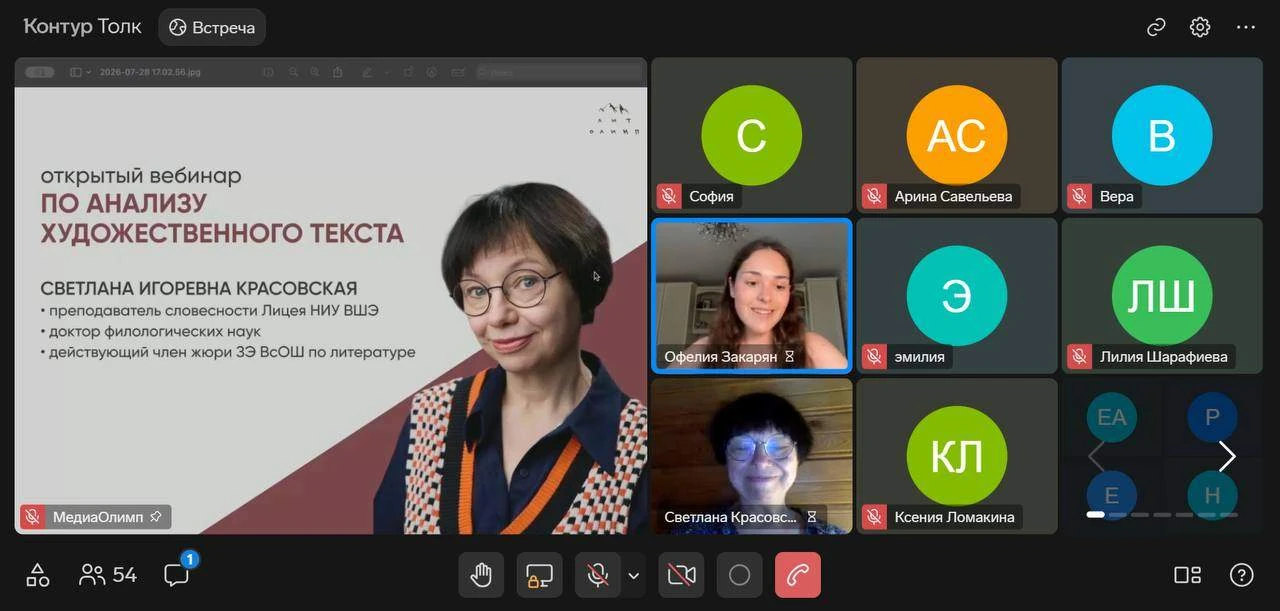Go to previous page of participants
Image resolution: width=1280 pixels, height=611 pixels.
[1096, 456]
